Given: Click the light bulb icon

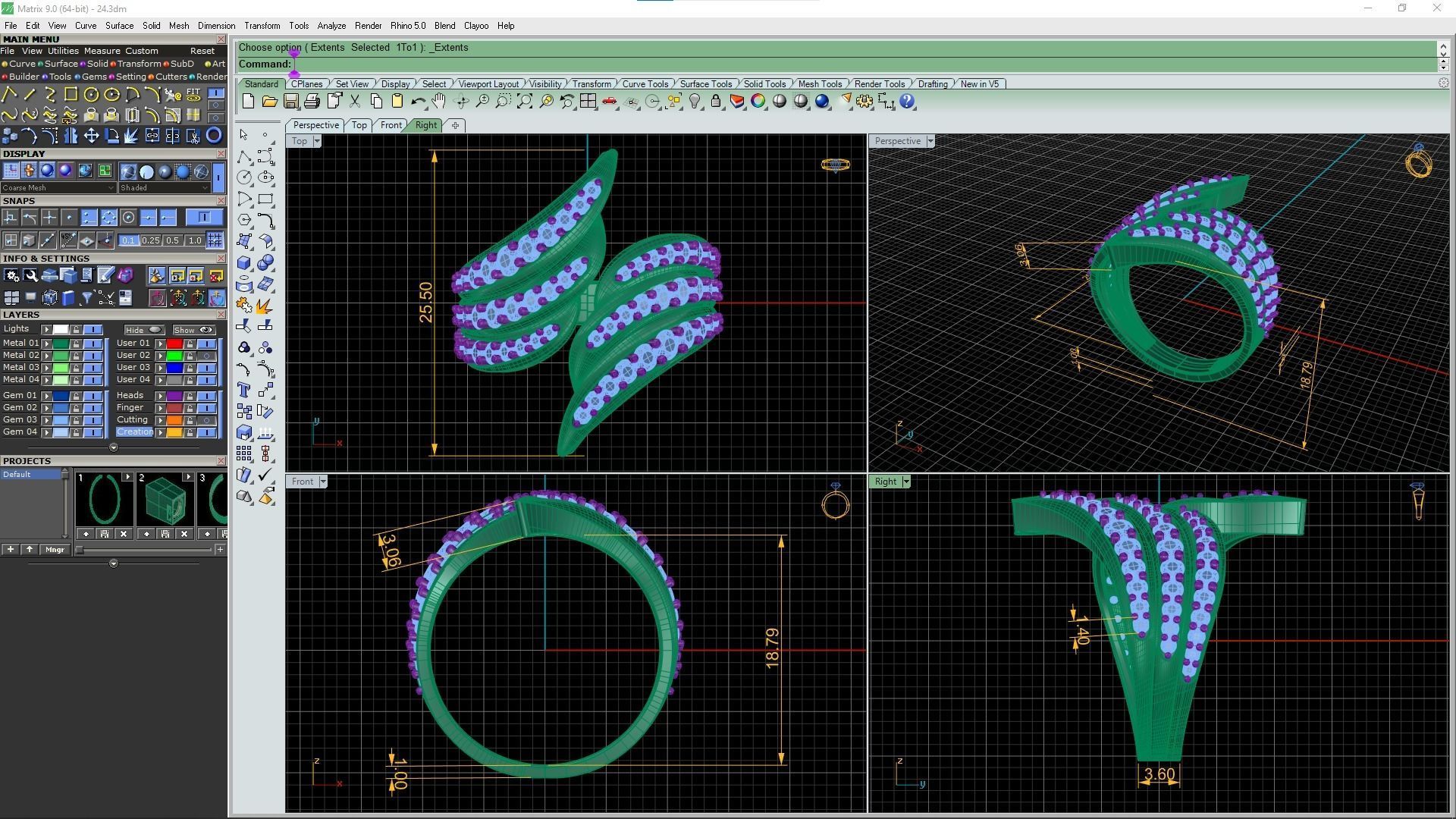Looking at the screenshot, I should [x=694, y=101].
